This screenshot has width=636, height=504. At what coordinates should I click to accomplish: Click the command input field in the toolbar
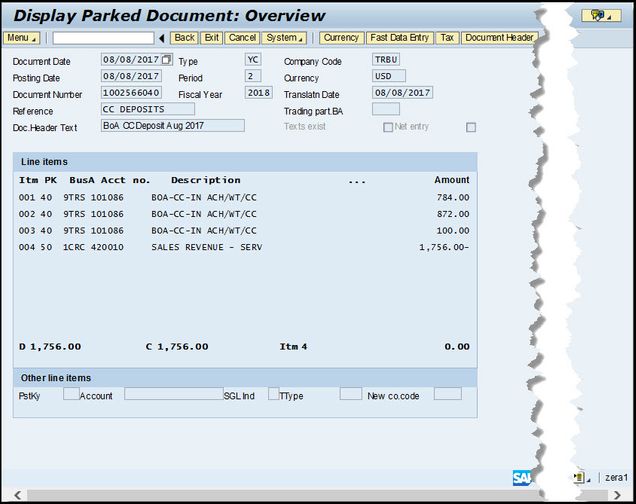(x=103, y=38)
